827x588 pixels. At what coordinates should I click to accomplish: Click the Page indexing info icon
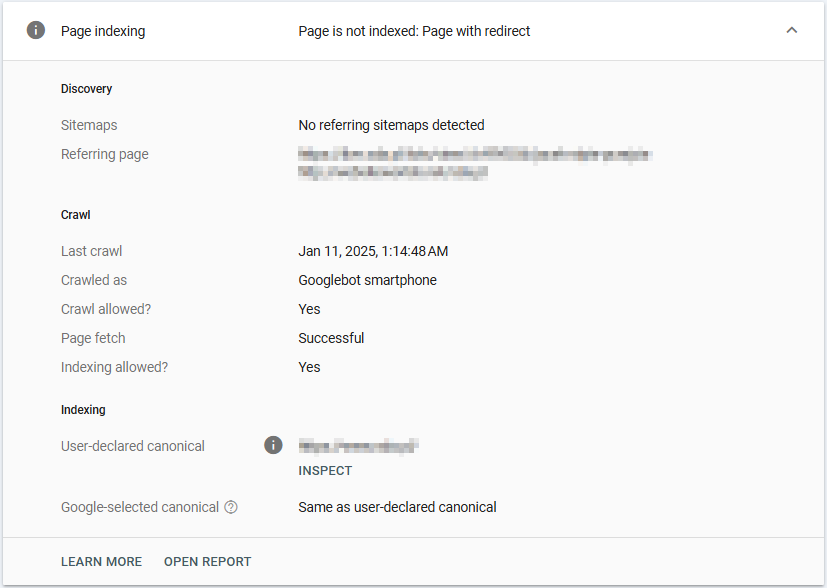point(36,31)
